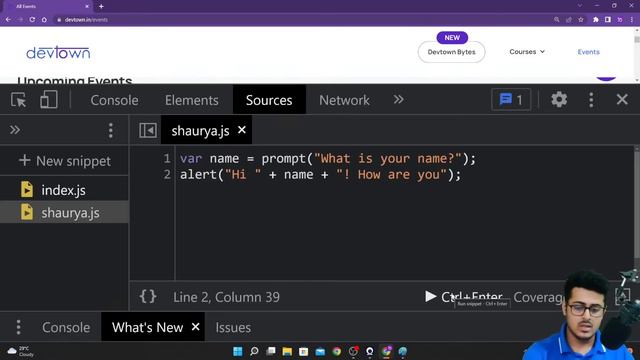Click the code editor vertical scrollbar
Screen dimensions: 640x360
637,206
